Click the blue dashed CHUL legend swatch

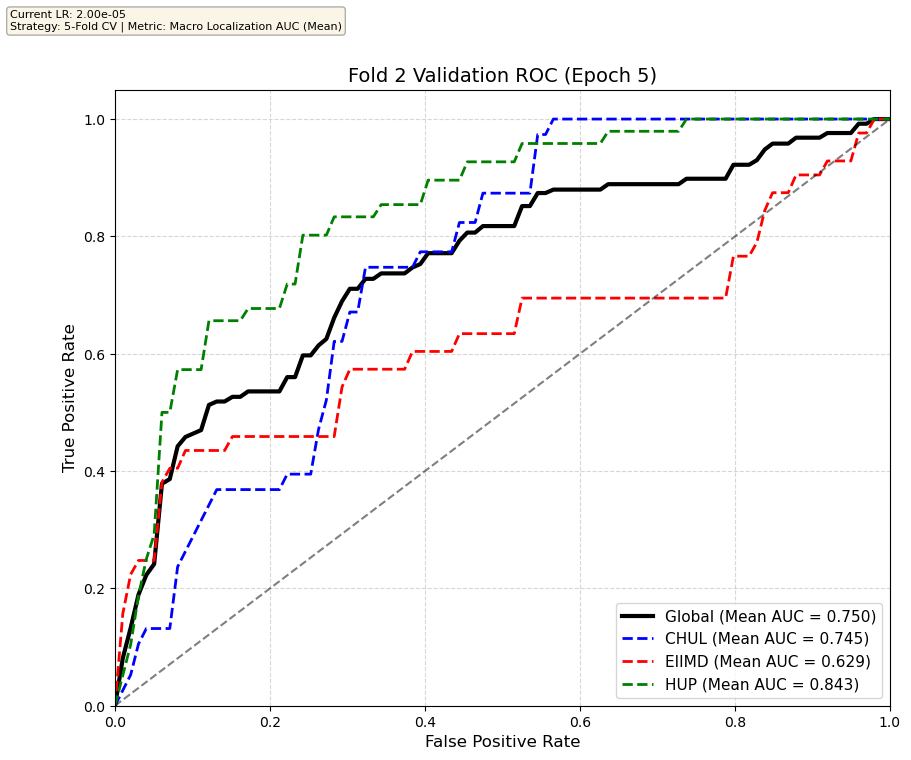click(640, 639)
